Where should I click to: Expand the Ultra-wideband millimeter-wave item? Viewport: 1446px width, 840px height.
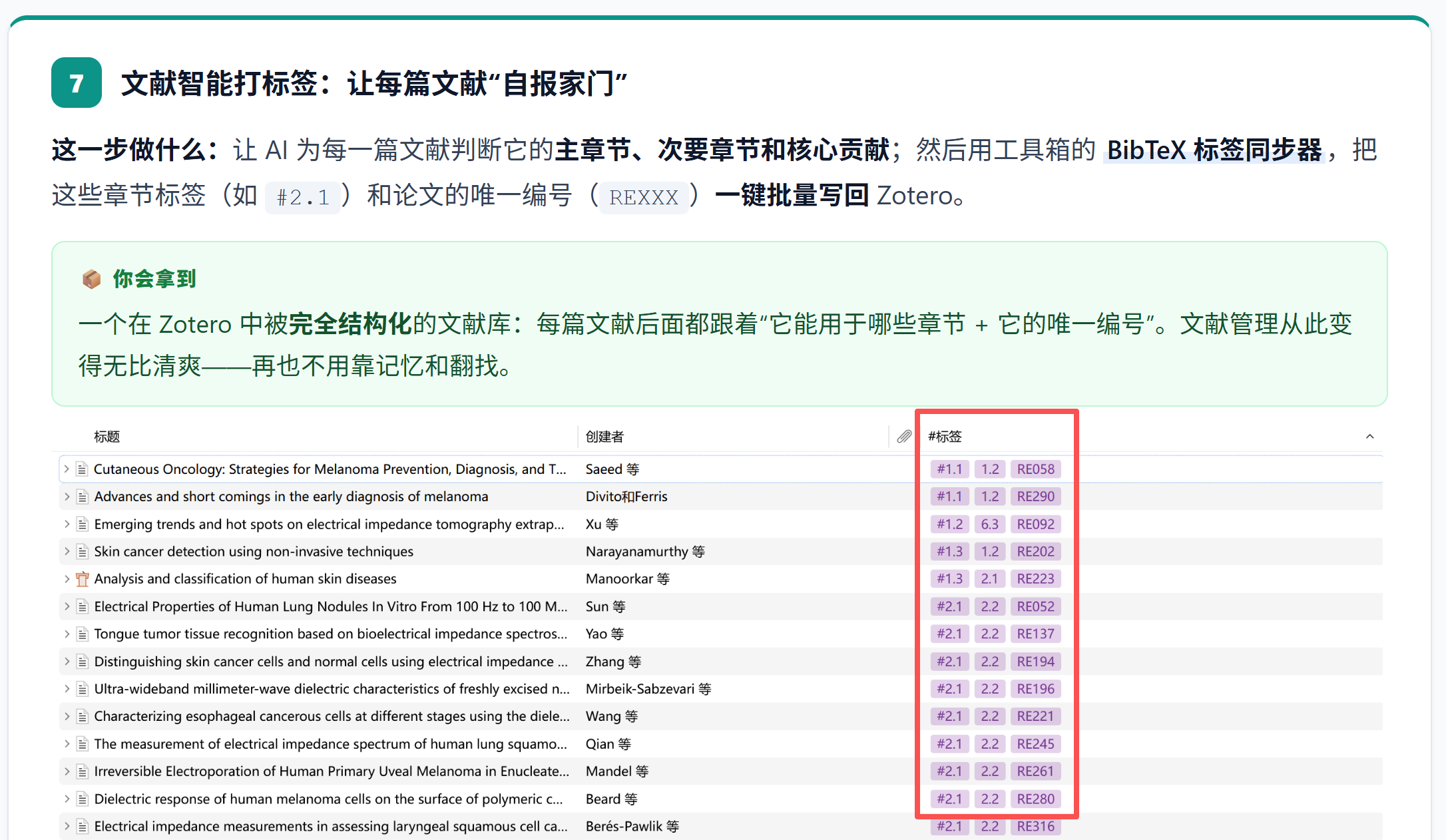67,689
